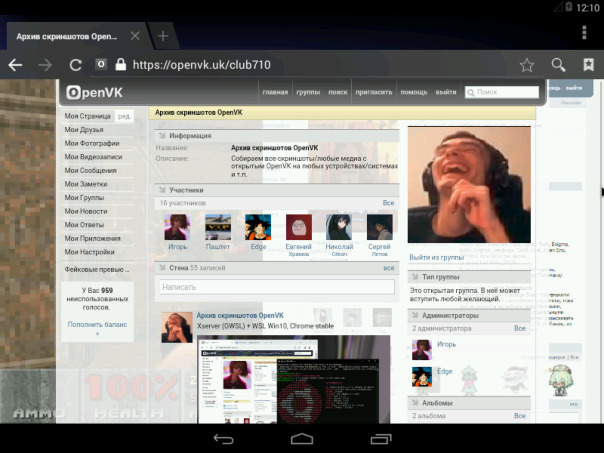The image size is (604, 453).
Task: Open the bookmarks ribbon icon
Action: pyautogui.click(x=588, y=65)
